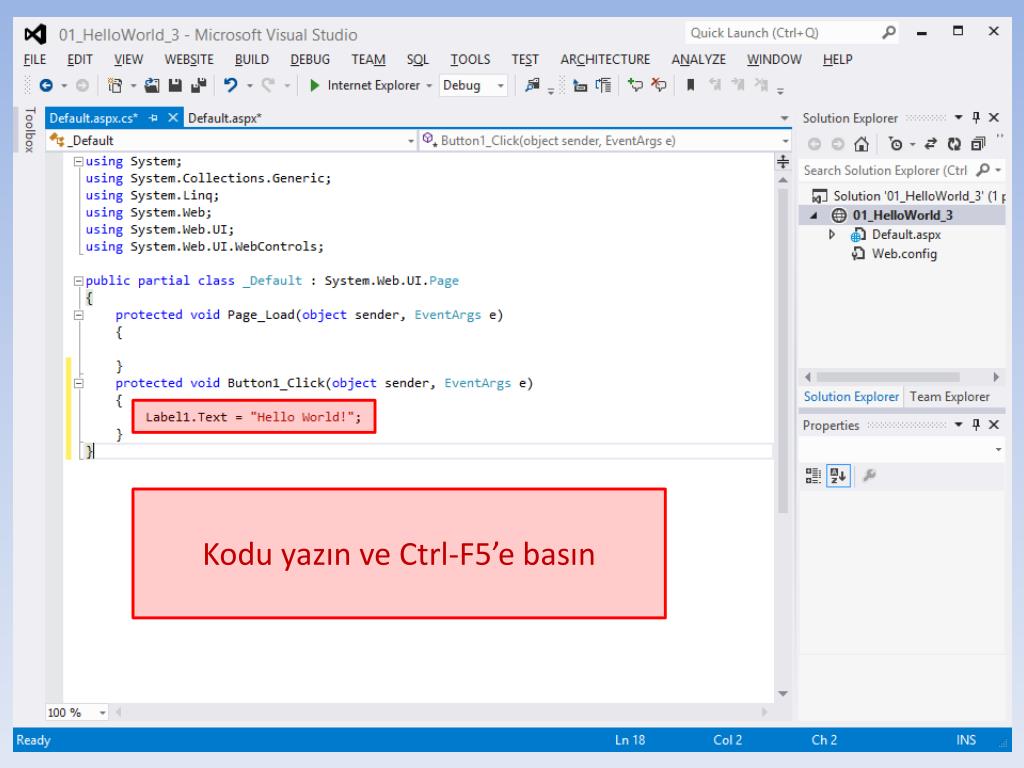Toggle a bookmark with the bookmark icon
This screenshot has width=1024, height=768.
tap(690, 85)
